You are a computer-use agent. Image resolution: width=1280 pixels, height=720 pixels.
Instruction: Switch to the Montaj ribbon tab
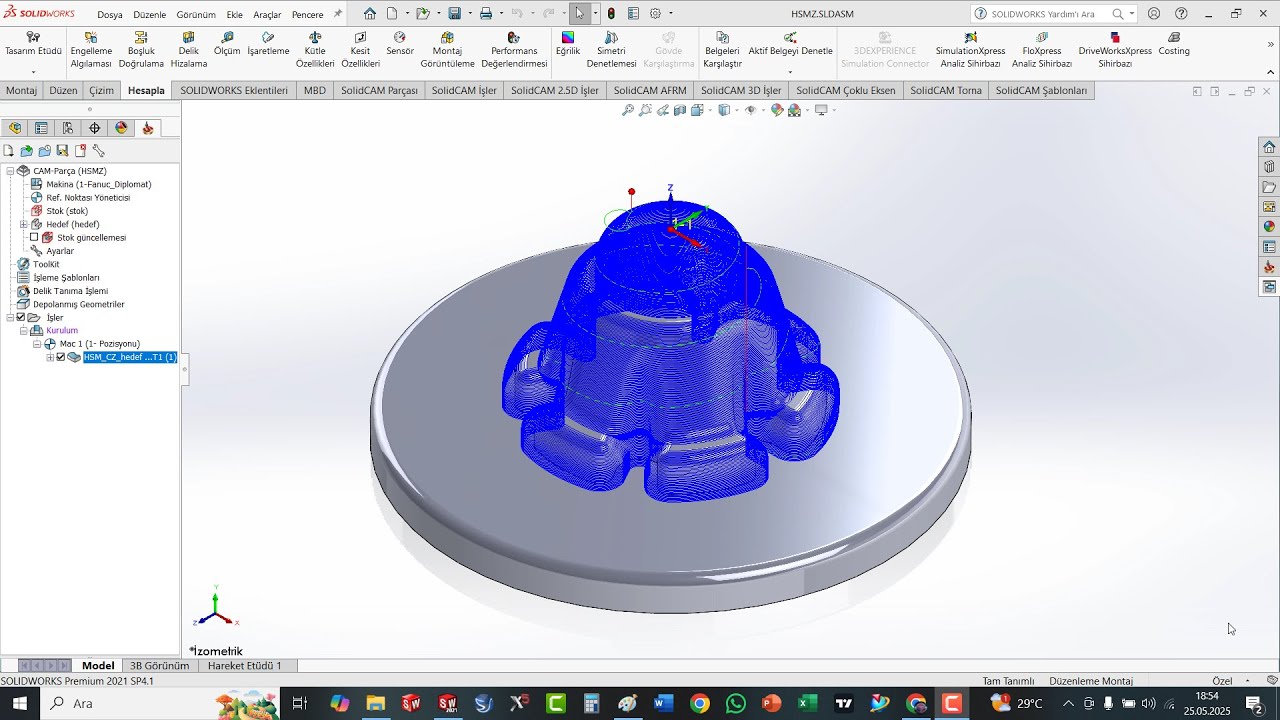(x=21, y=90)
